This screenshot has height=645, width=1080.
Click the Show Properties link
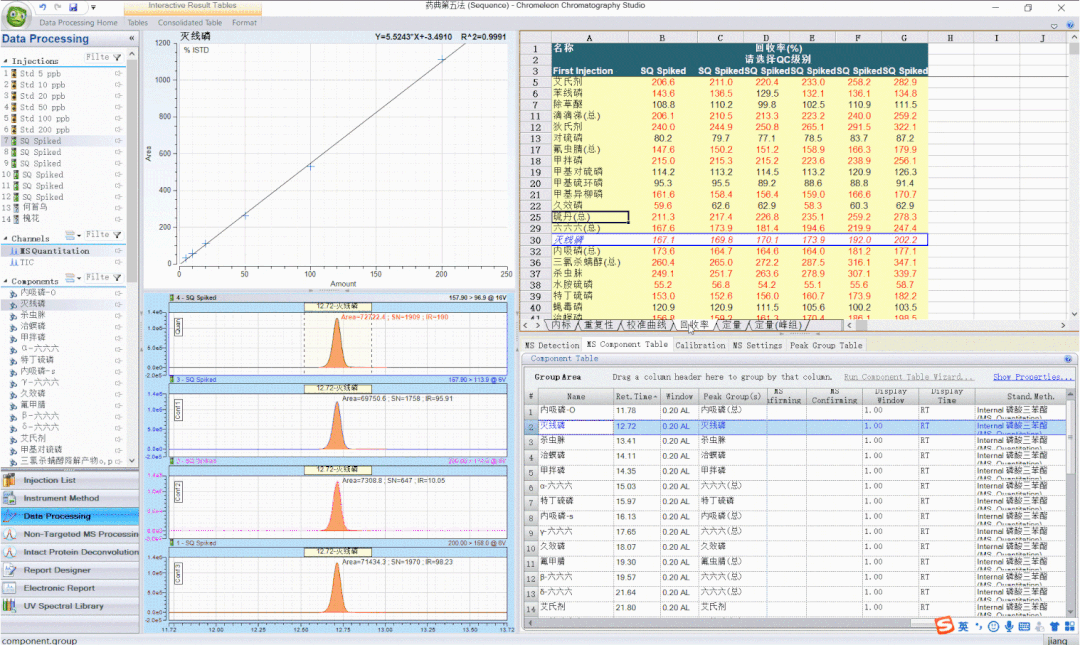[x=1033, y=377]
